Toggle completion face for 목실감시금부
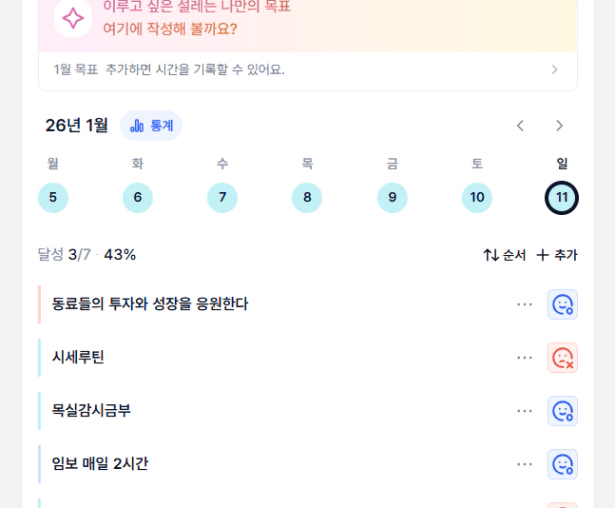 (x=562, y=411)
